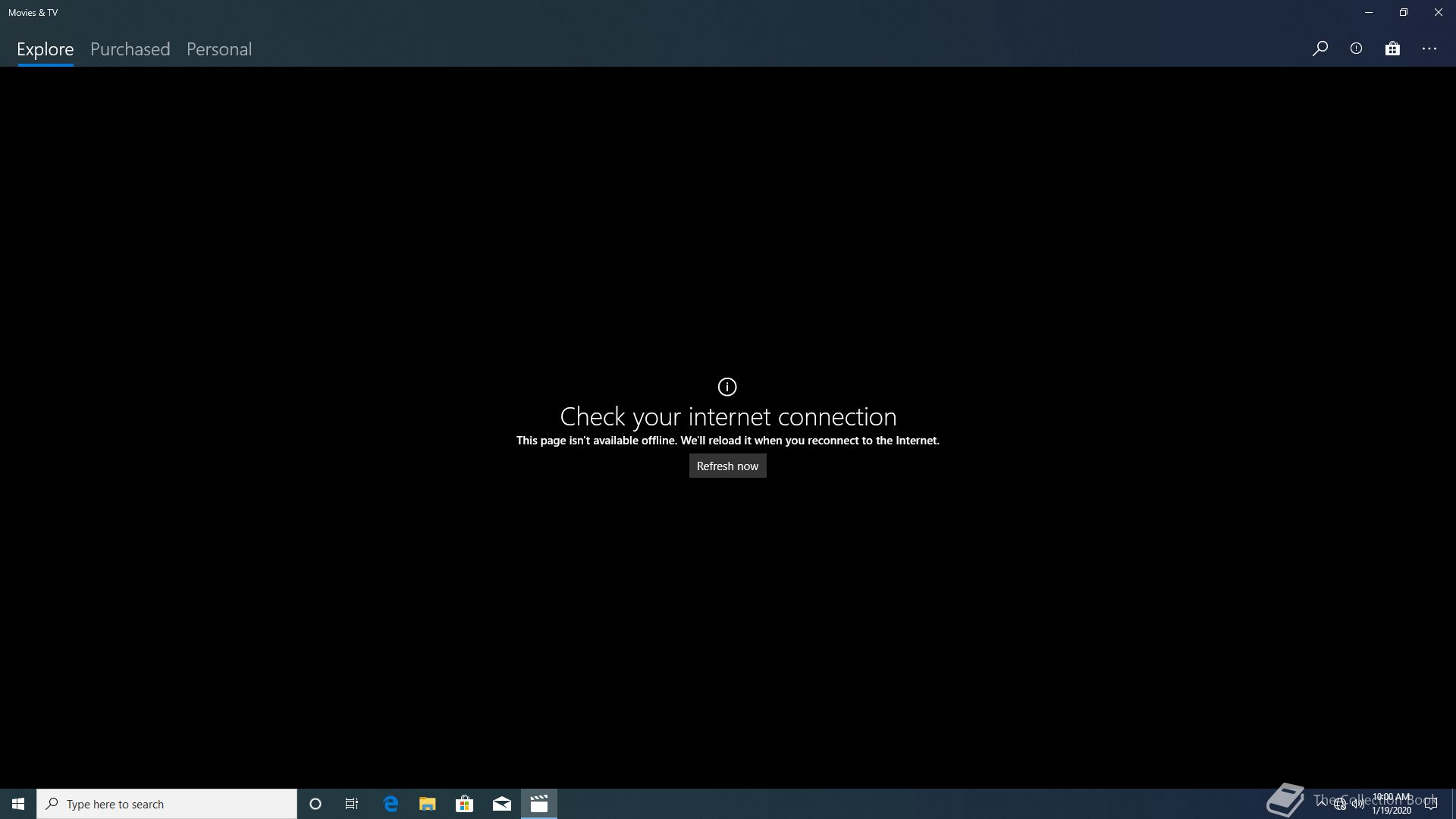1456x819 pixels.
Task: Open the Action Center notifications icon
Action: [x=1431, y=804]
